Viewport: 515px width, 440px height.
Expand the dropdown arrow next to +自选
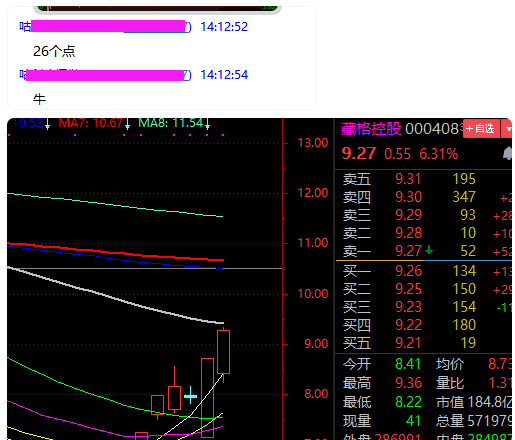[508, 129]
